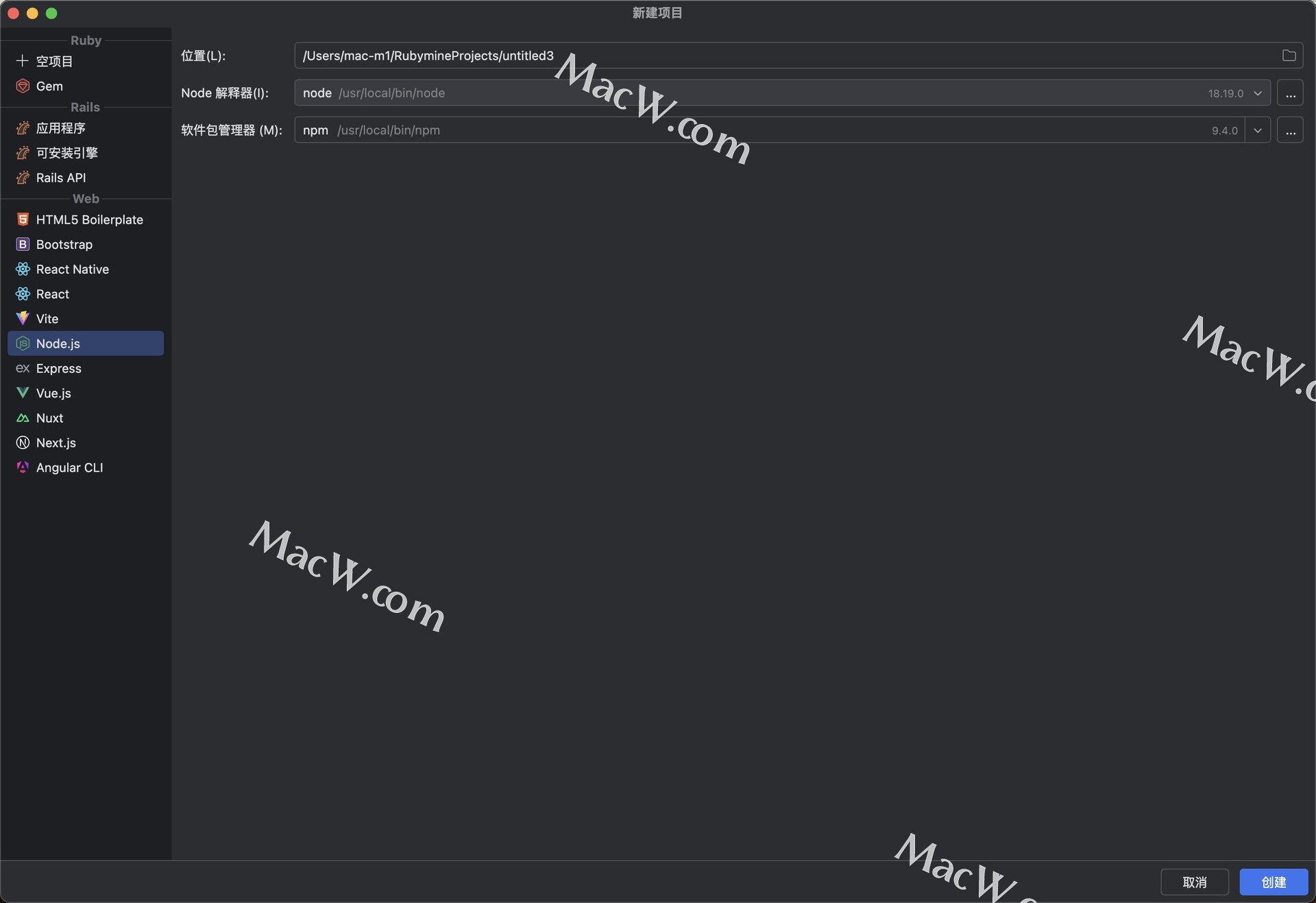Viewport: 1316px width, 903px height.
Task: Choose the Gem project type
Action: 86,86
